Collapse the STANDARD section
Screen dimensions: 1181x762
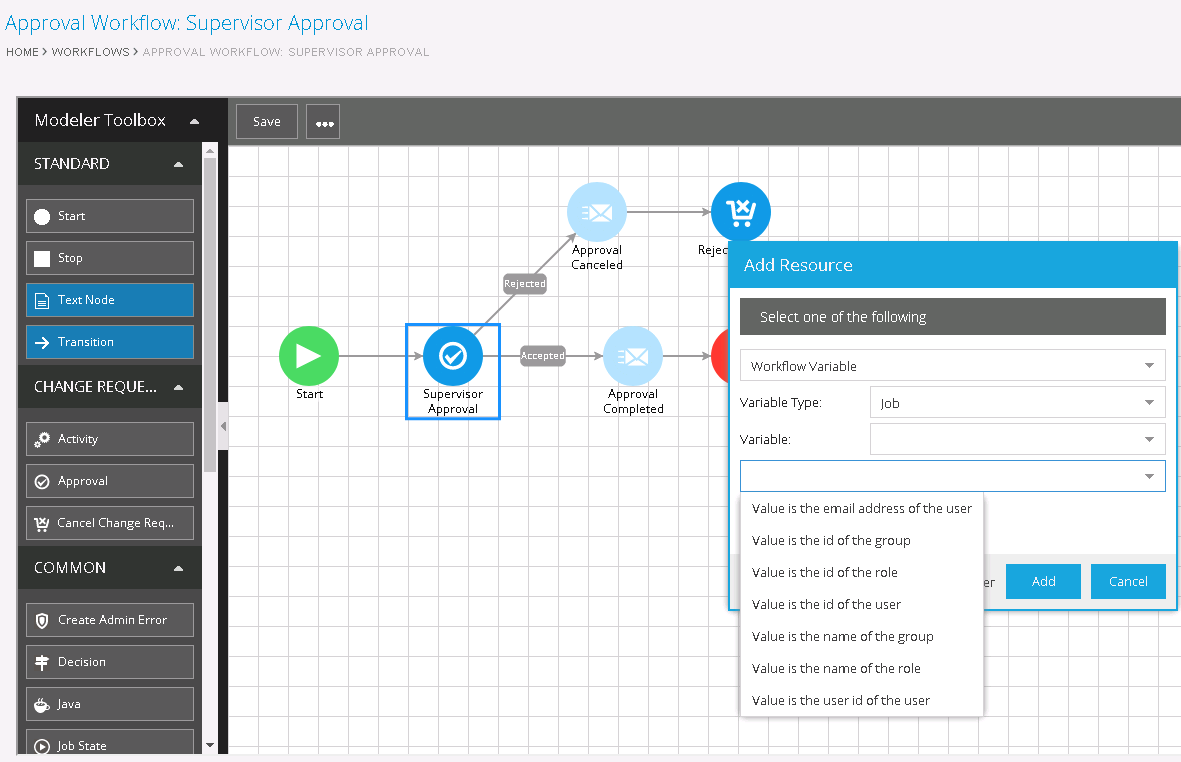coord(179,163)
